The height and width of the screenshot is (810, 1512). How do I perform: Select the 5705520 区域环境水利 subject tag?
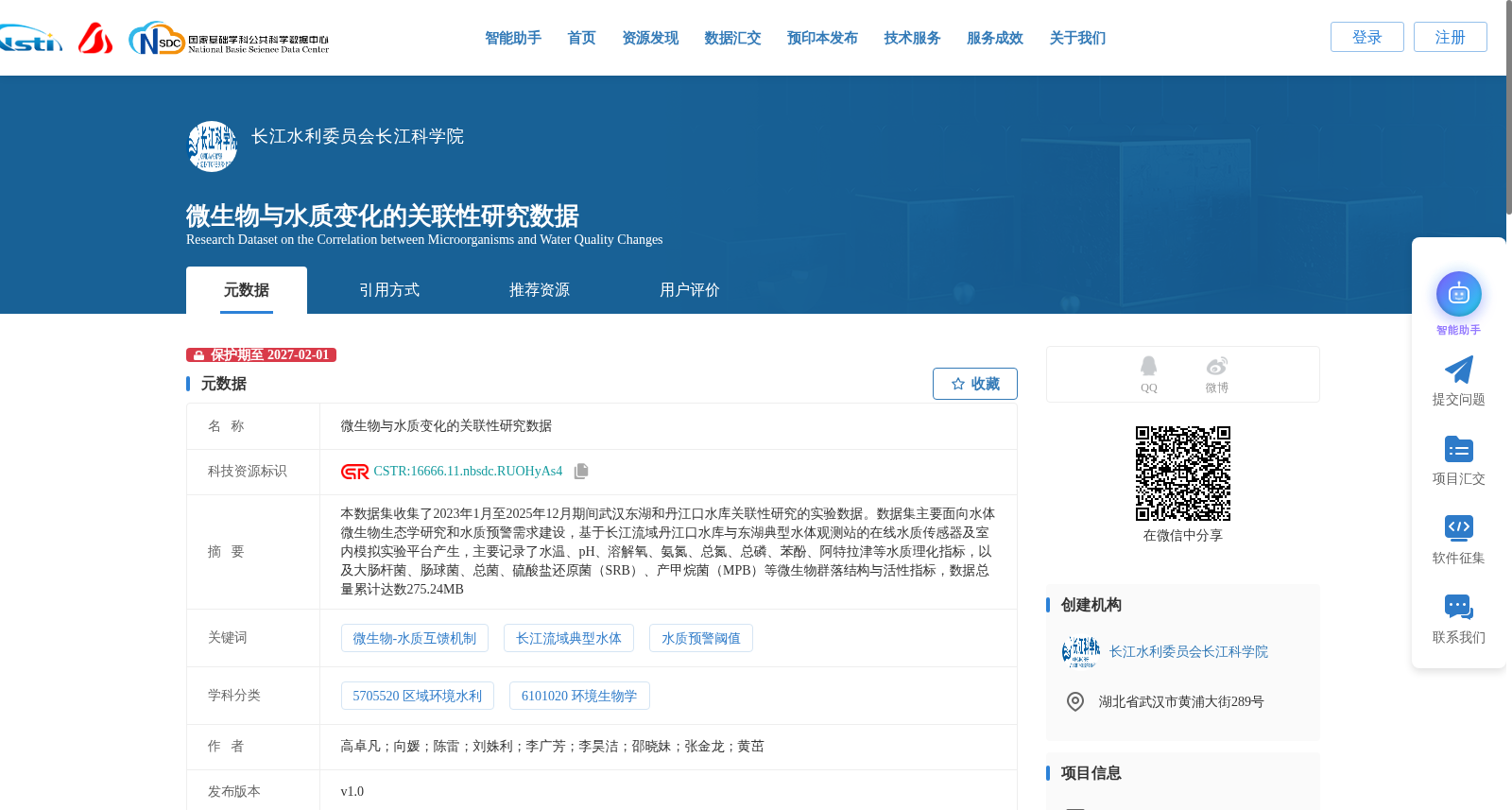point(418,696)
